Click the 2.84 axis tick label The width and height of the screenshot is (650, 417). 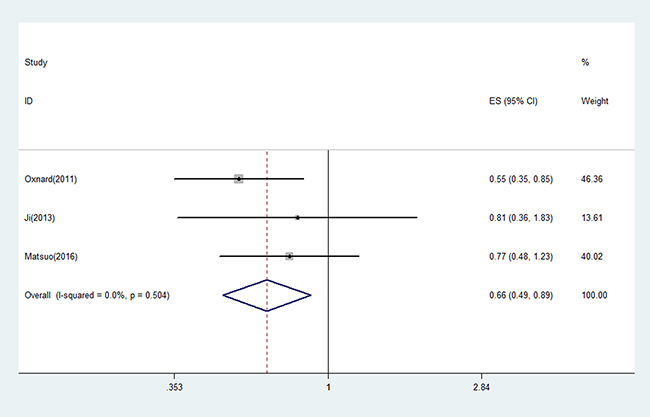(481, 387)
